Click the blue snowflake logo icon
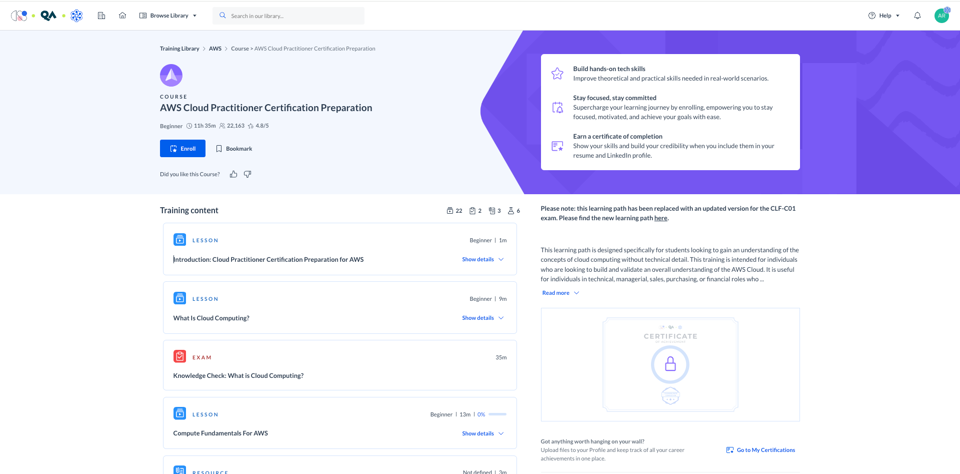Screen dimensions: 960x474 click(77, 16)
